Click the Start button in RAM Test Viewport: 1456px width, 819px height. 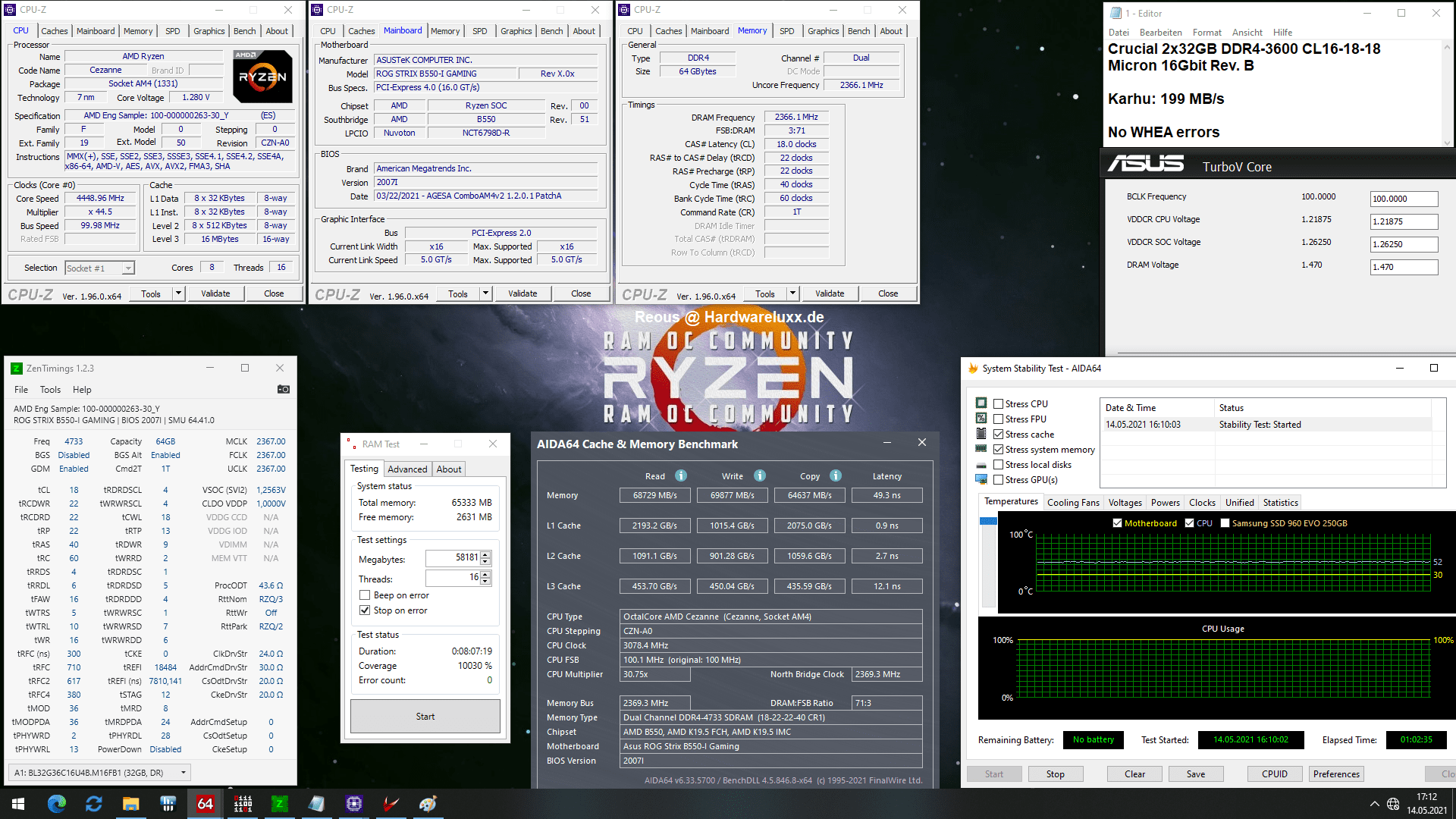coord(425,717)
